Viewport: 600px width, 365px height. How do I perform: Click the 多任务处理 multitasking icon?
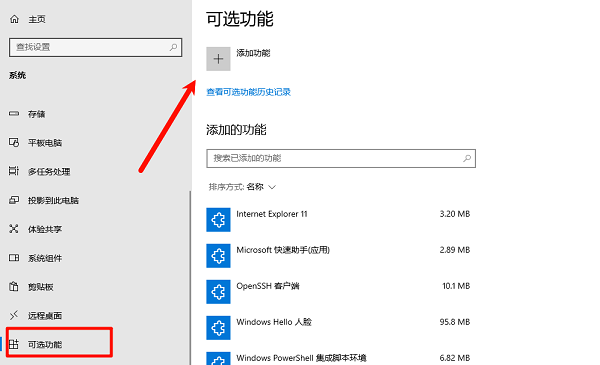click(14, 171)
